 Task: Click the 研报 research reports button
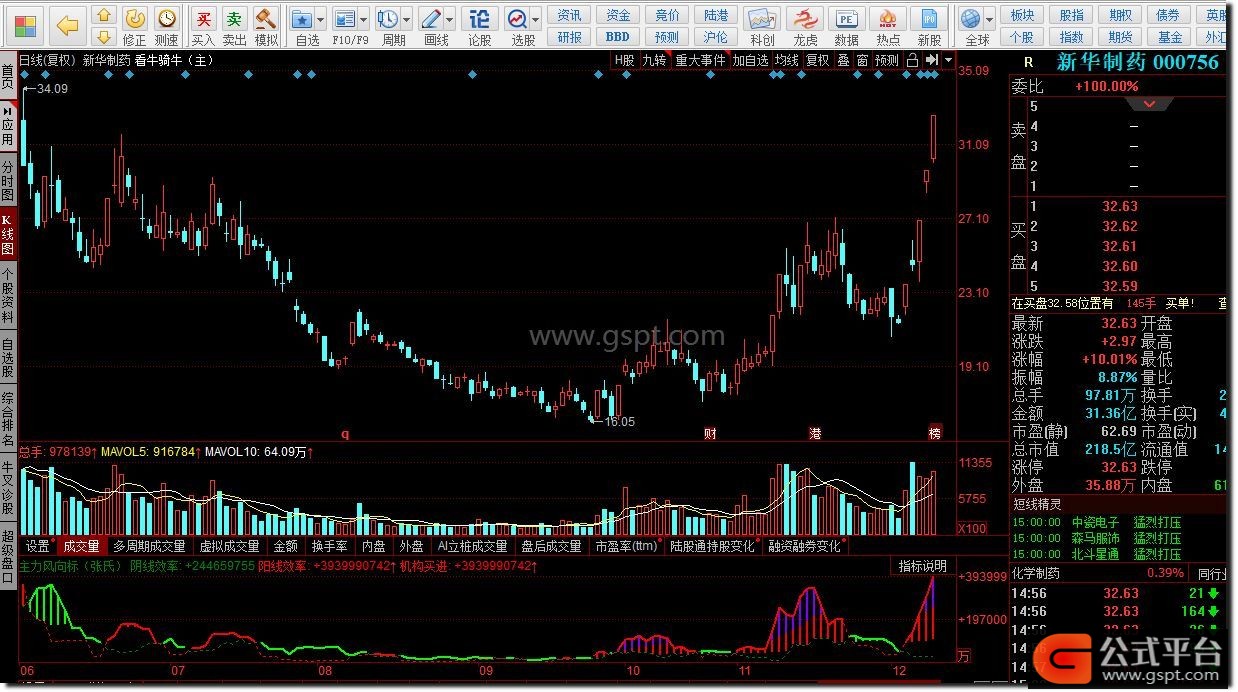point(569,37)
